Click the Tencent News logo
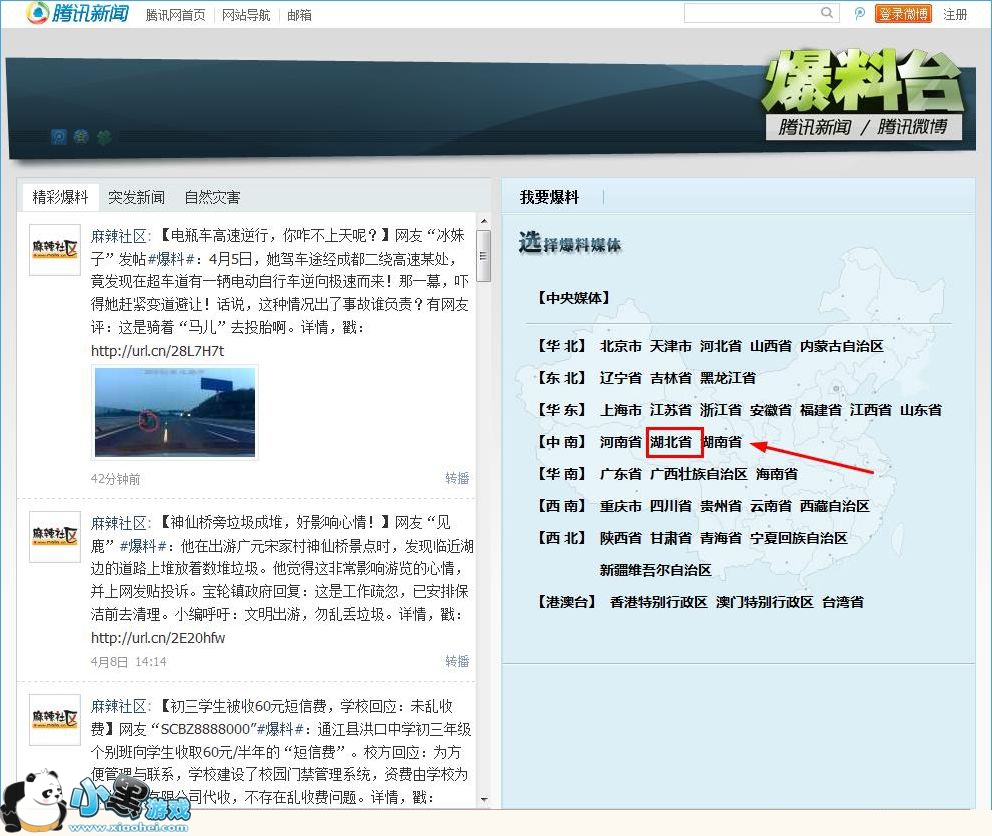Screen dimensions: 992x836 pos(78,13)
